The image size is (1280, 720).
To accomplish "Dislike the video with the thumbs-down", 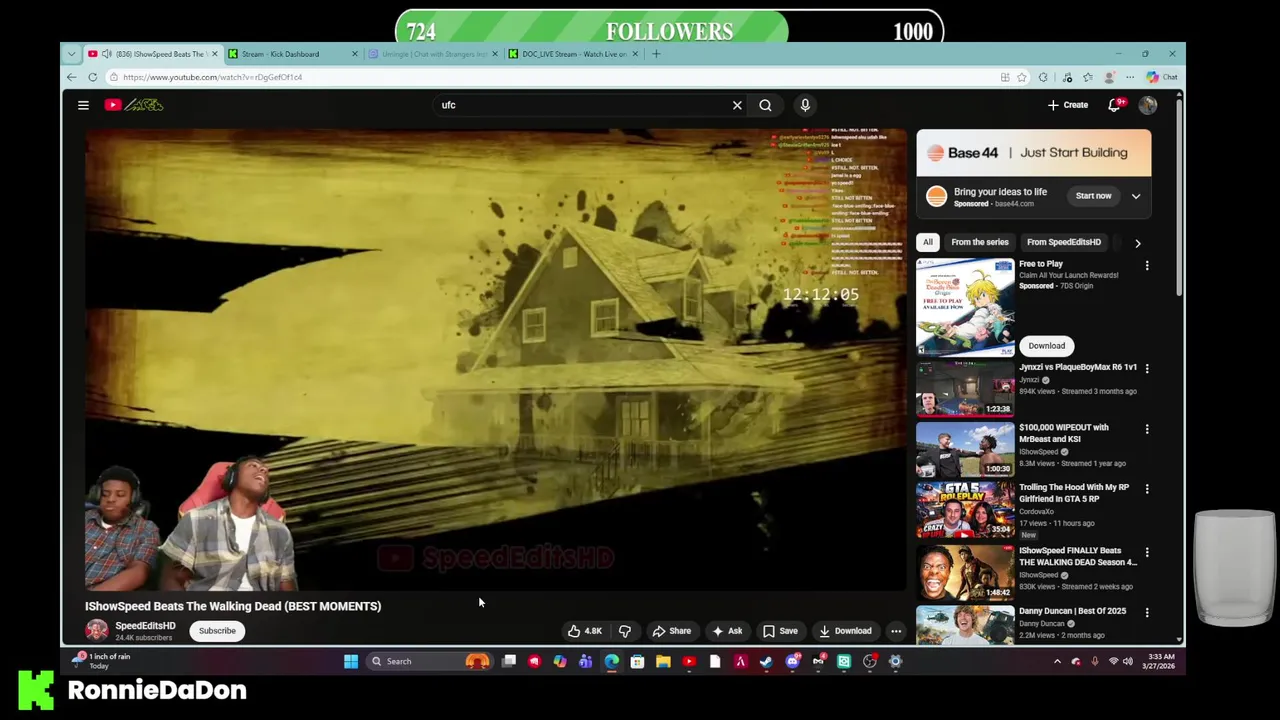I will pos(625,631).
